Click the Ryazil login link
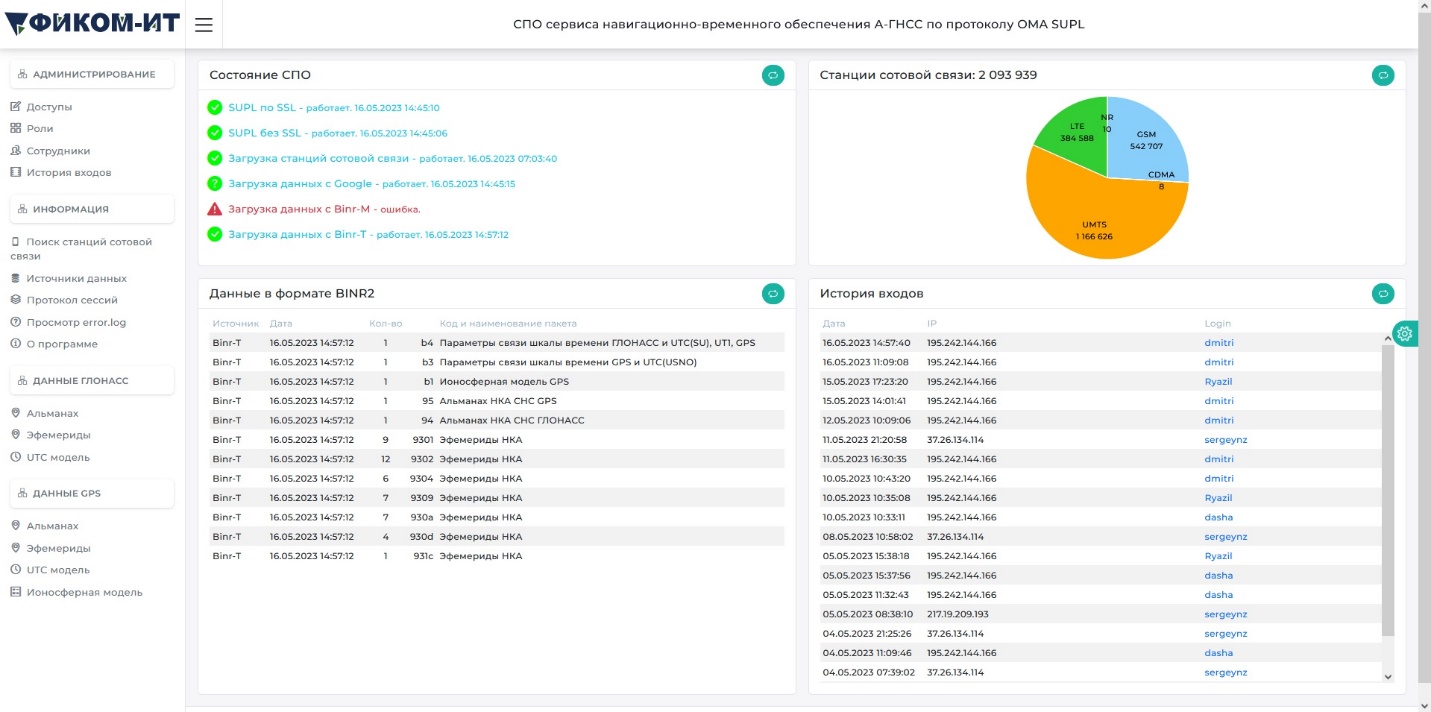The height and width of the screenshot is (712, 1431). coord(1219,382)
